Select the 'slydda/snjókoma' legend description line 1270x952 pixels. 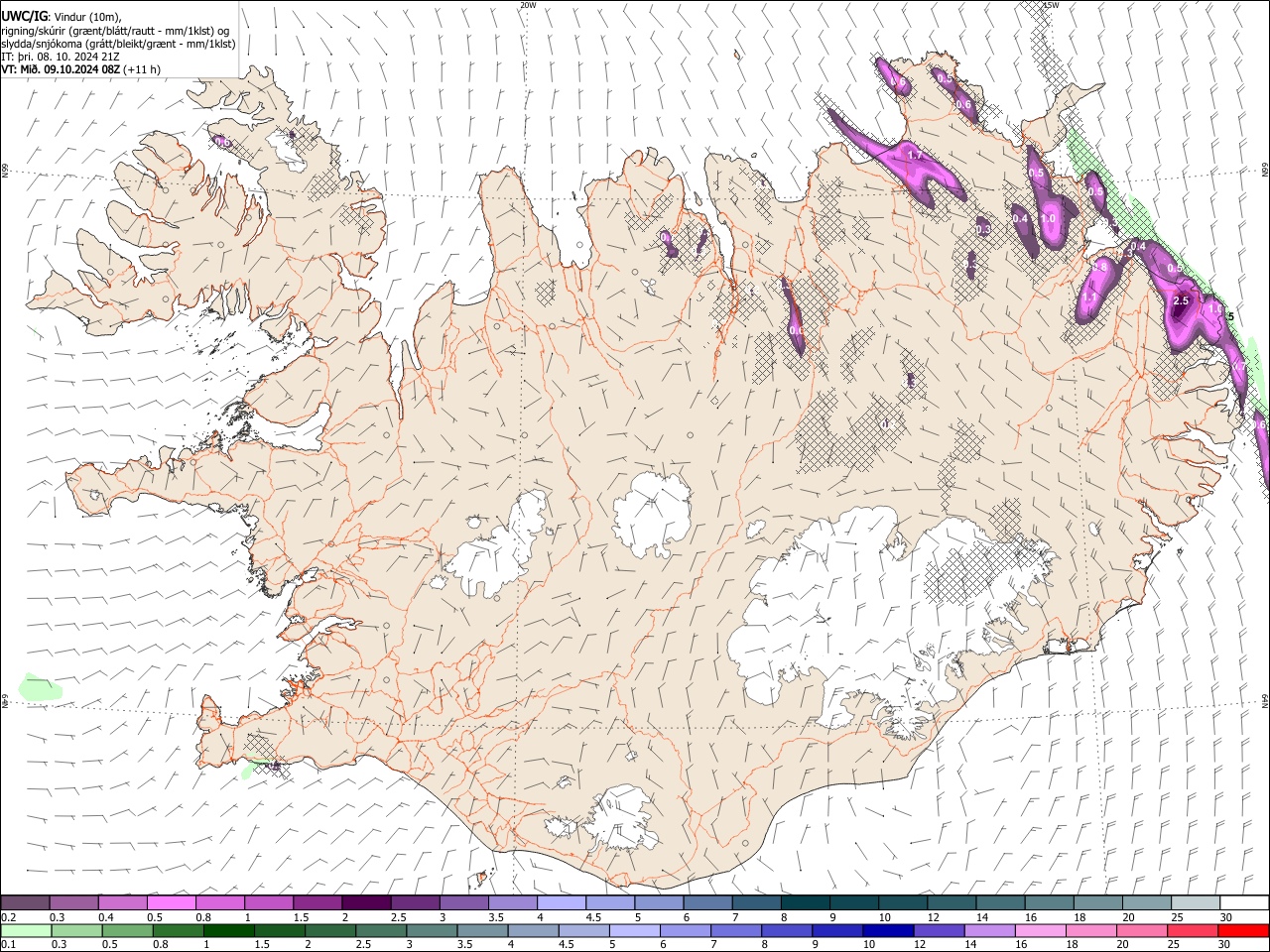pos(118,44)
